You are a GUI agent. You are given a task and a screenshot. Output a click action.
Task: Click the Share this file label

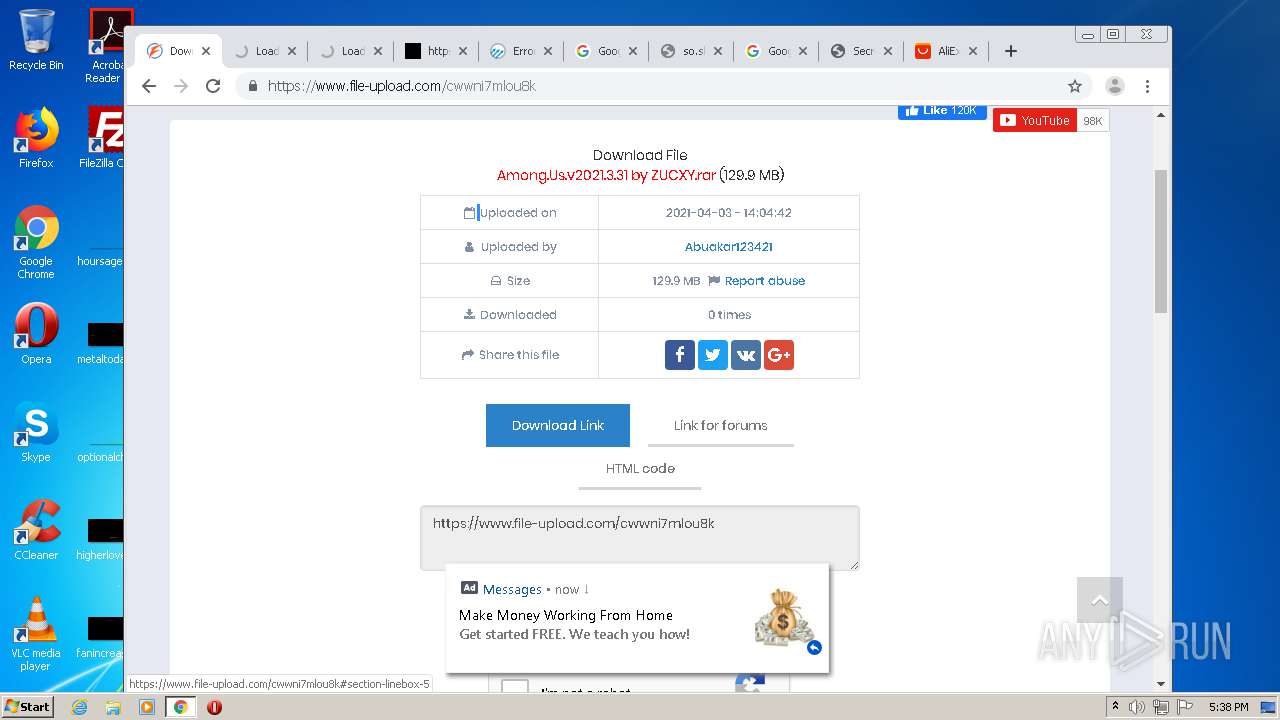pyautogui.click(x=519, y=355)
